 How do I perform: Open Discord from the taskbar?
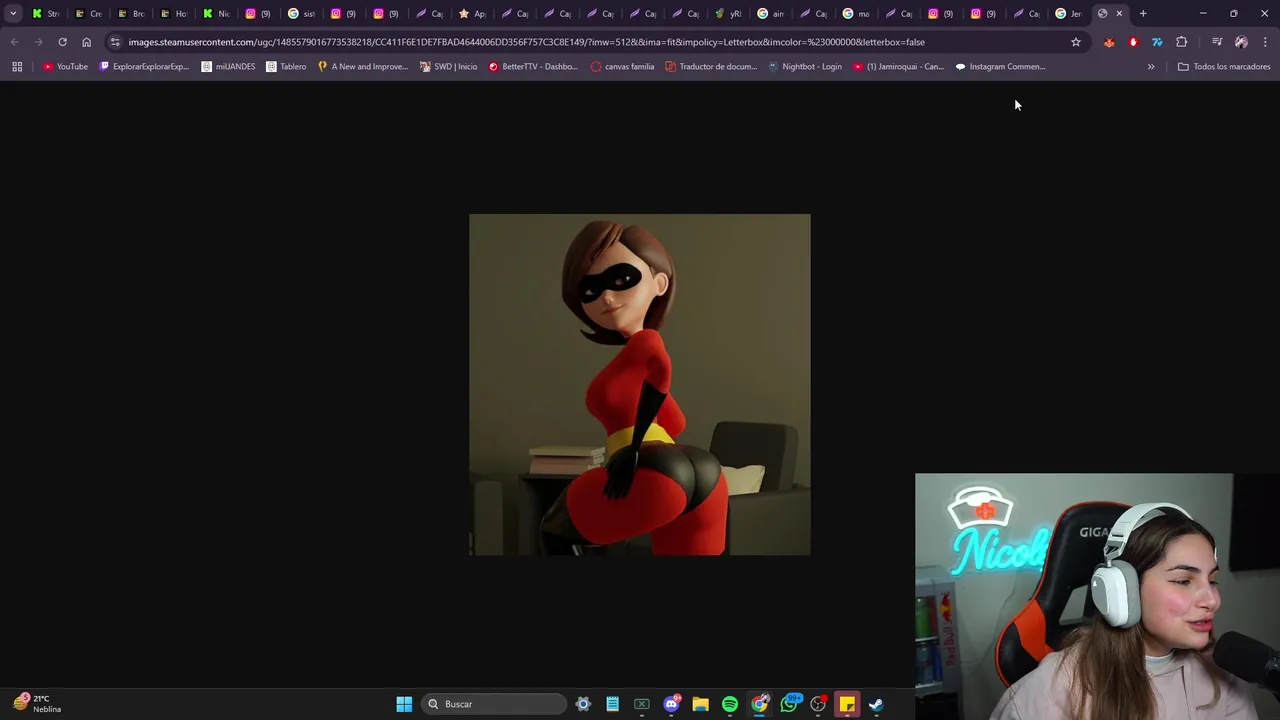coord(671,704)
